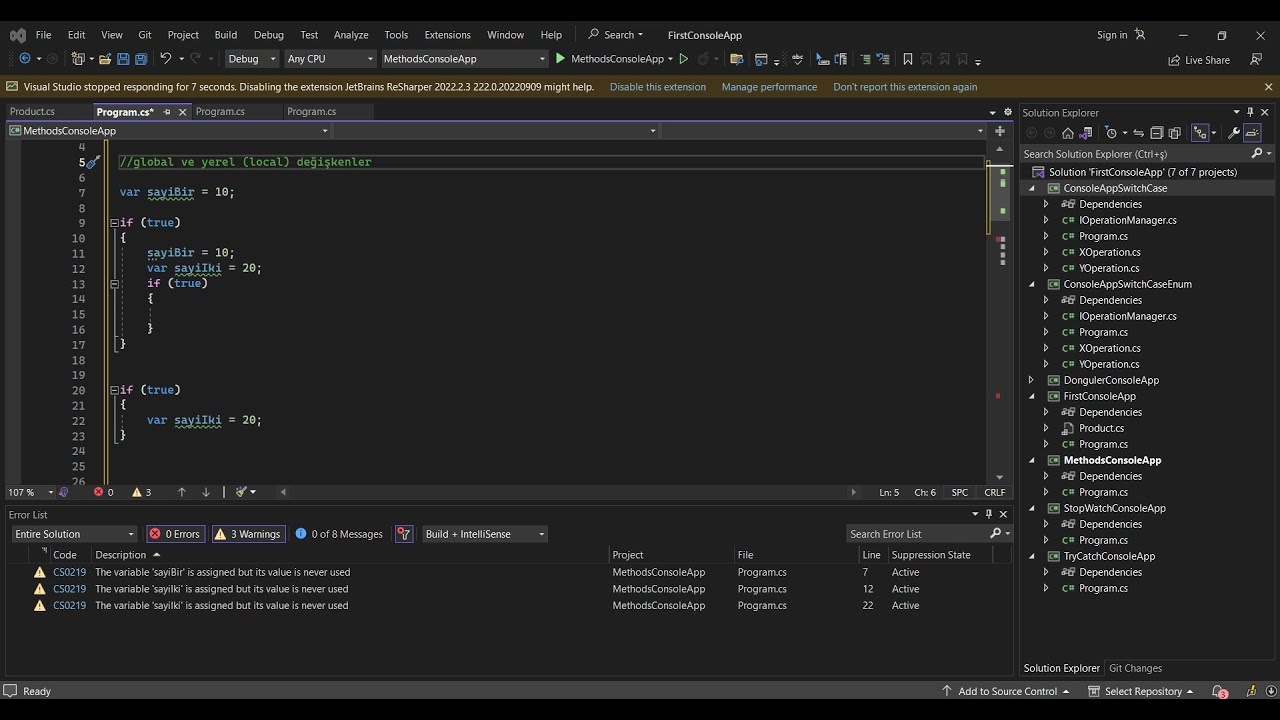The width and height of the screenshot is (1280, 720).
Task: Click the code cleanup broom icon
Action: 241,492
